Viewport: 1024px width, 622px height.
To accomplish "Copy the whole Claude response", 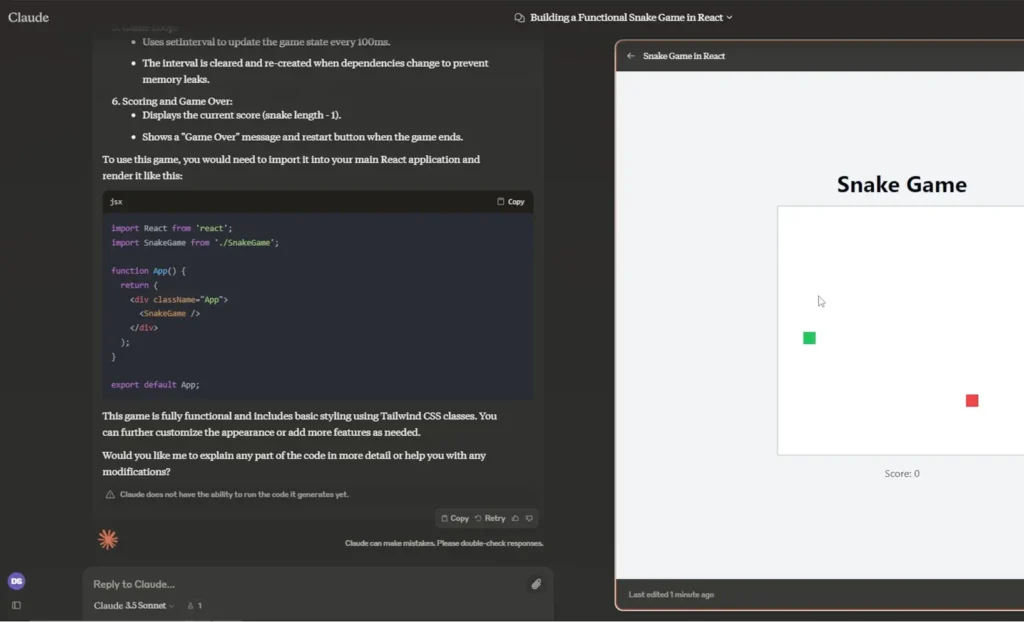I will pos(455,518).
